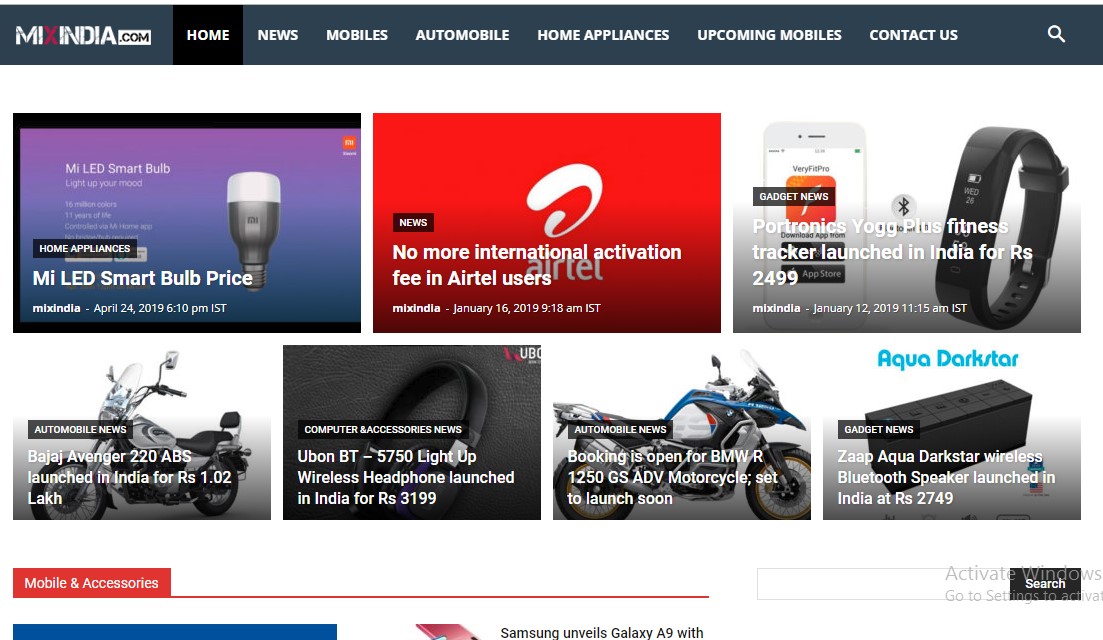Click mixindia author on Mi LED bulb post
The image size is (1103, 640).
[x=56, y=308]
